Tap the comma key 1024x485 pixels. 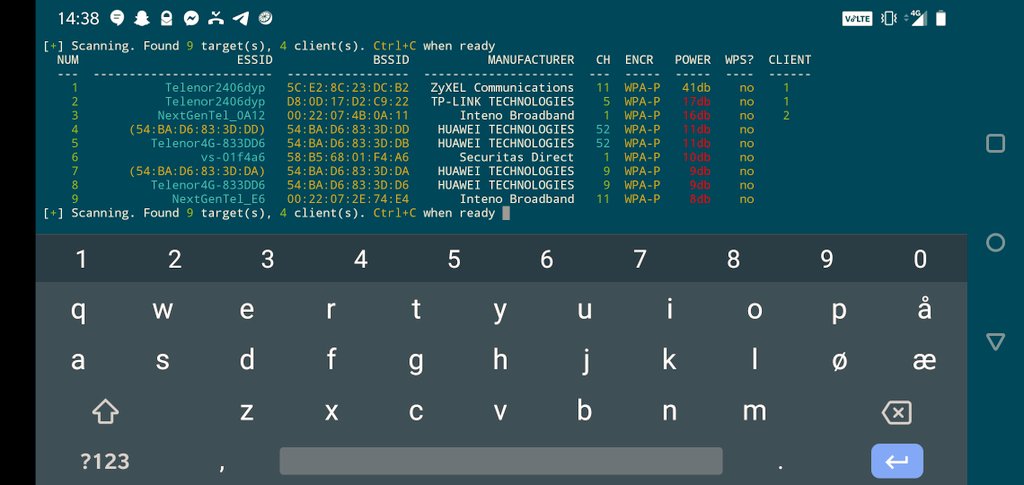coord(223,465)
